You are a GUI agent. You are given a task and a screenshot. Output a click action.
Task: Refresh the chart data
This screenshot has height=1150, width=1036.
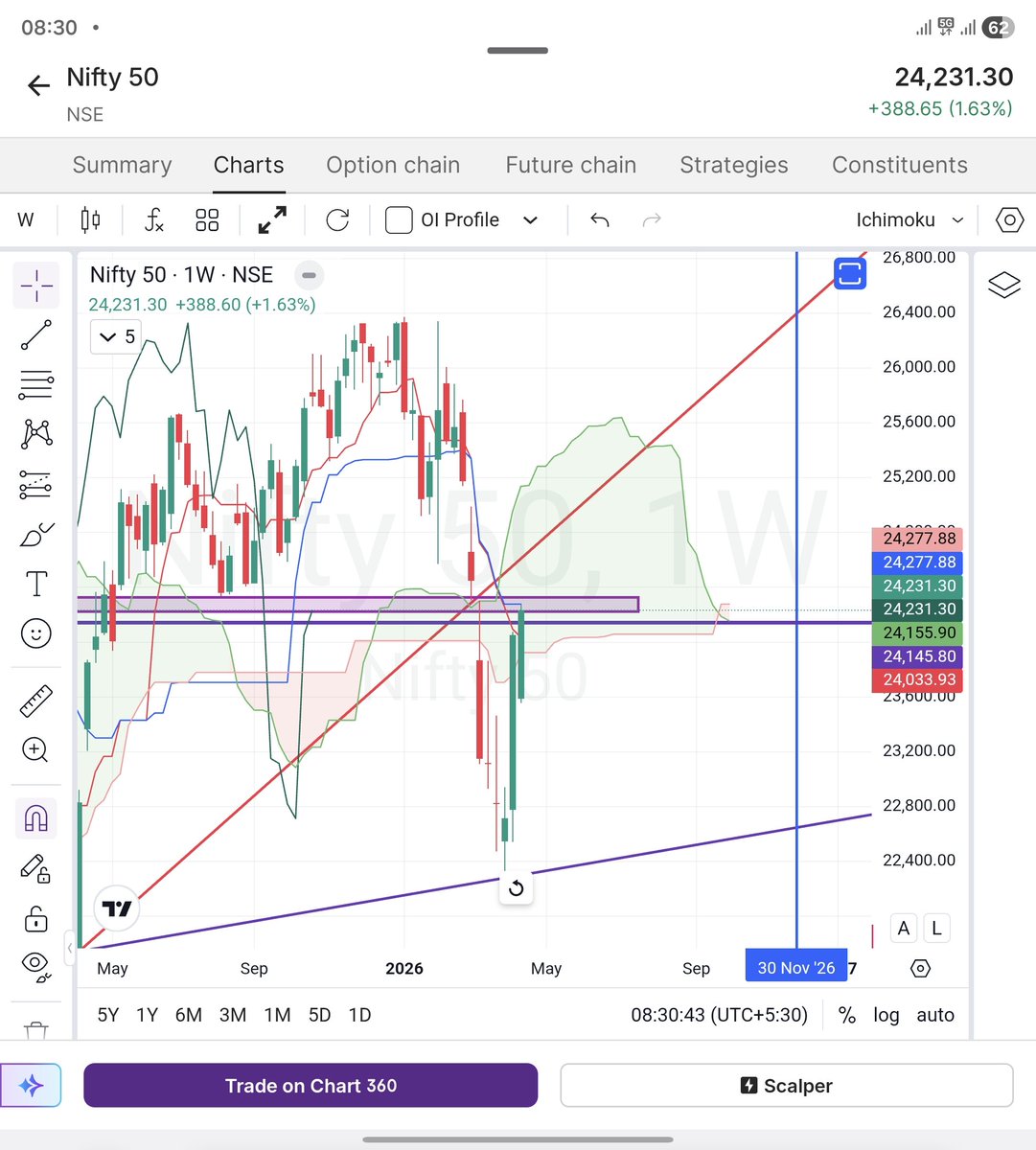click(336, 219)
